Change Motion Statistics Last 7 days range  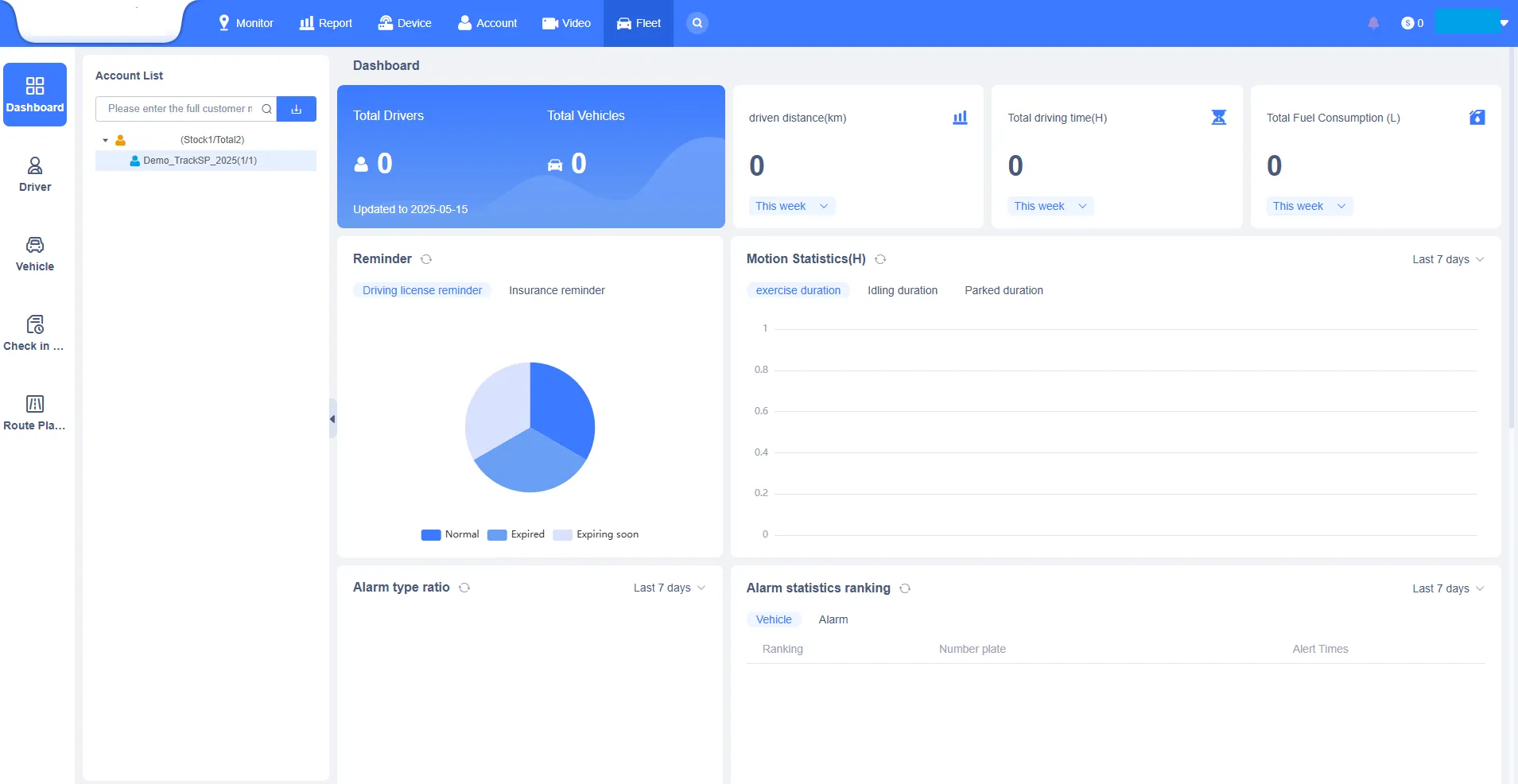point(1446,259)
